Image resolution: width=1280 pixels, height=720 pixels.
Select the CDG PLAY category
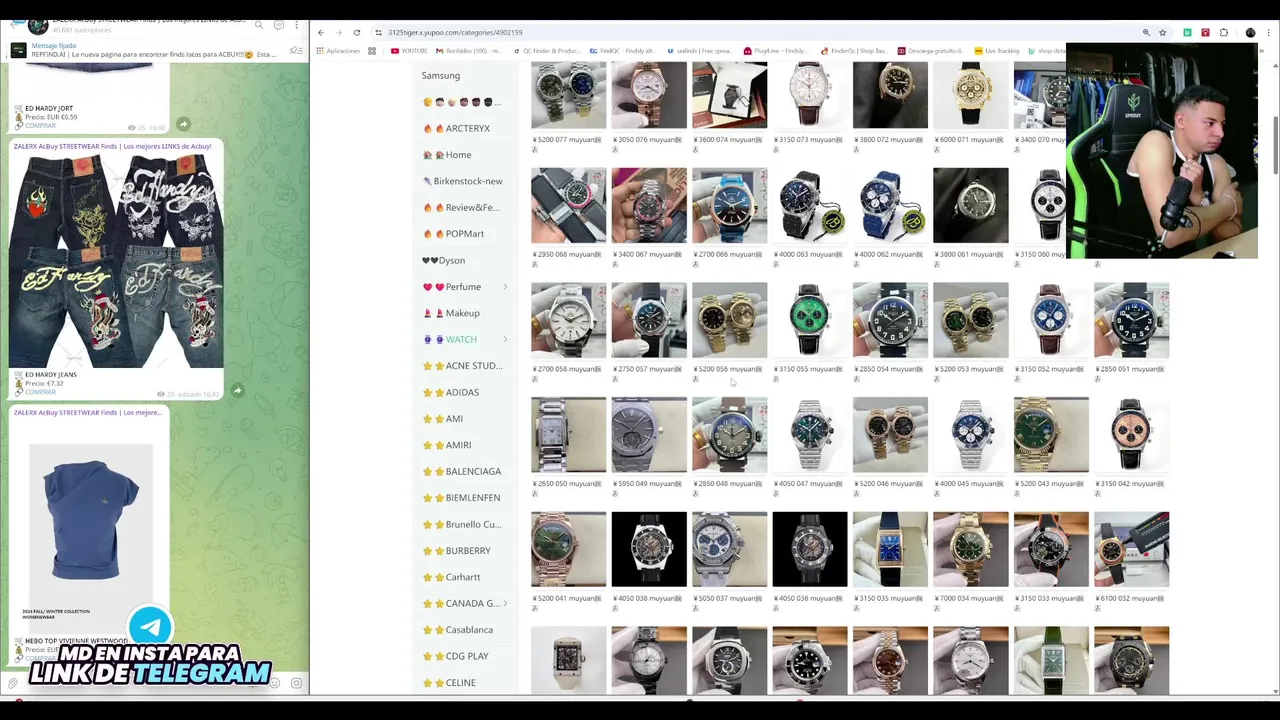(456, 656)
